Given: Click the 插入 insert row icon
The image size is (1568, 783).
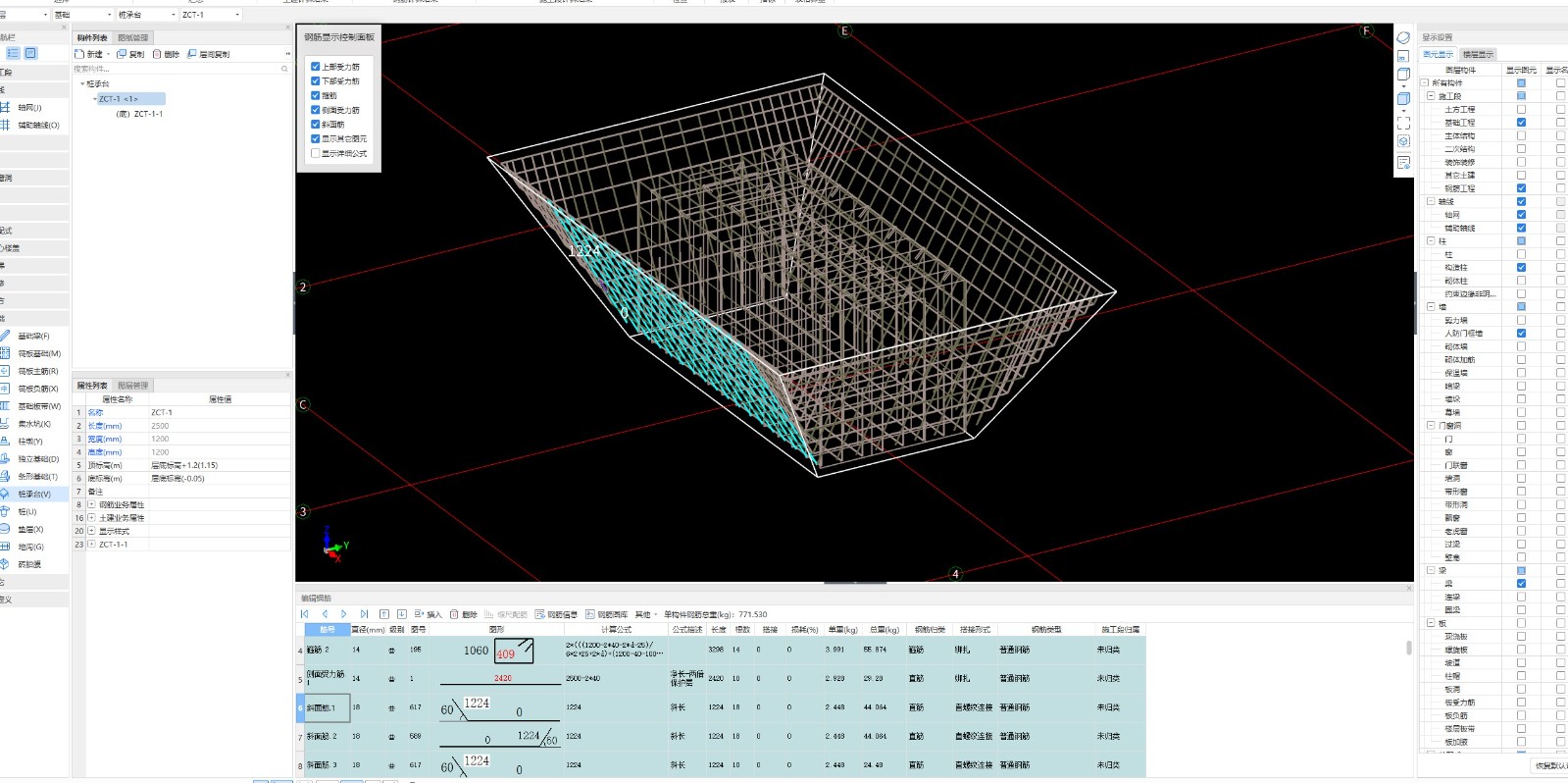Looking at the screenshot, I should (x=419, y=614).
